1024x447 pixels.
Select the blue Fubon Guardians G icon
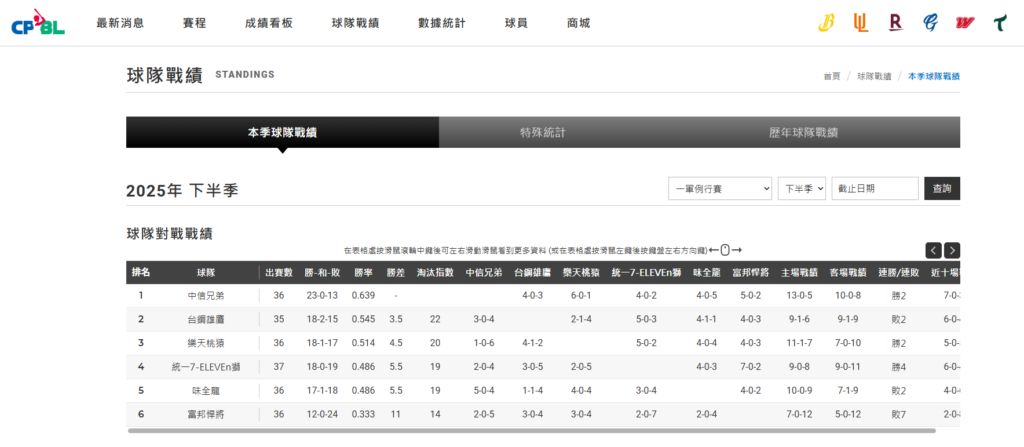(930, 23)
